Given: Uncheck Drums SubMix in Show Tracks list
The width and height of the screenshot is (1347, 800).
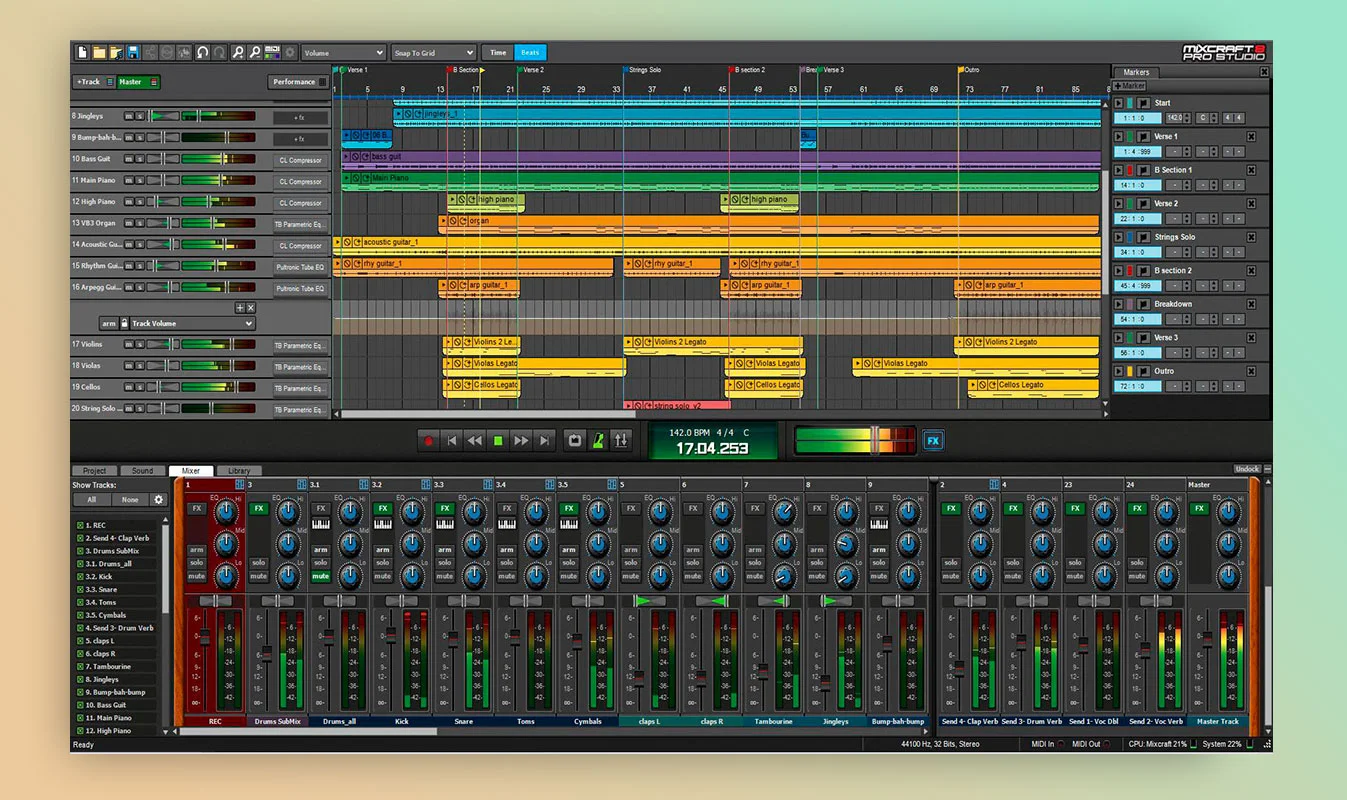Looking at the screenshot, I should [x=80, y=551].
